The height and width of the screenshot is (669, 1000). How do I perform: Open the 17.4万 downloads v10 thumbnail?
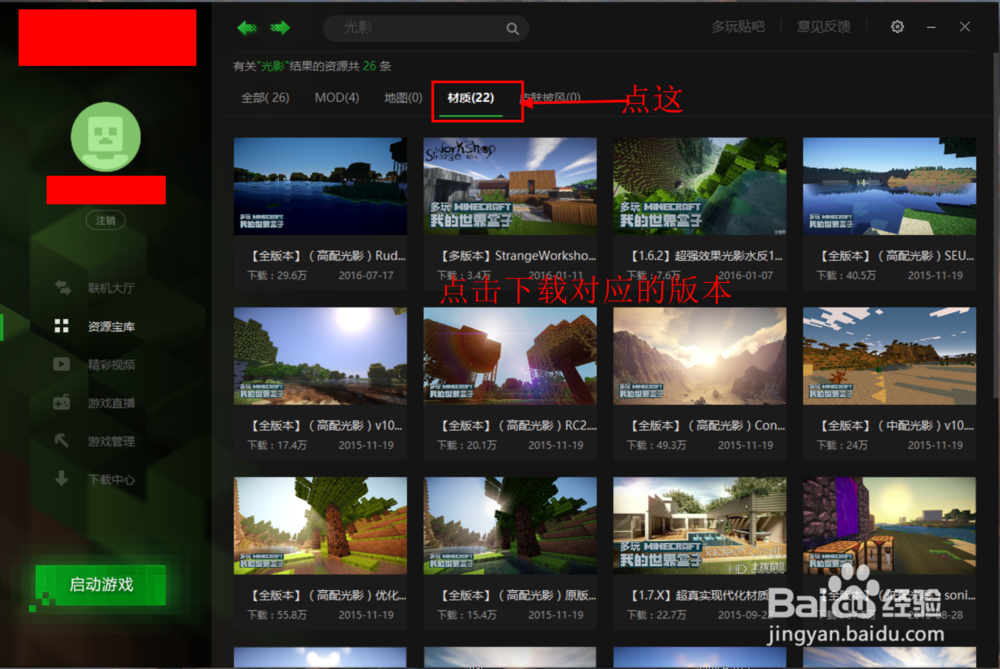click(x=320, y=356)
